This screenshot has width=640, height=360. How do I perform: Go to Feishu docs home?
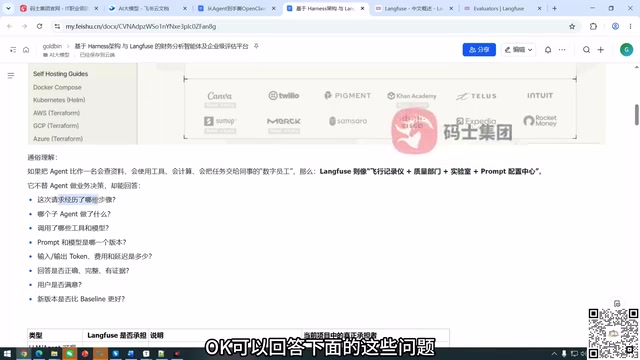(26, 50)
